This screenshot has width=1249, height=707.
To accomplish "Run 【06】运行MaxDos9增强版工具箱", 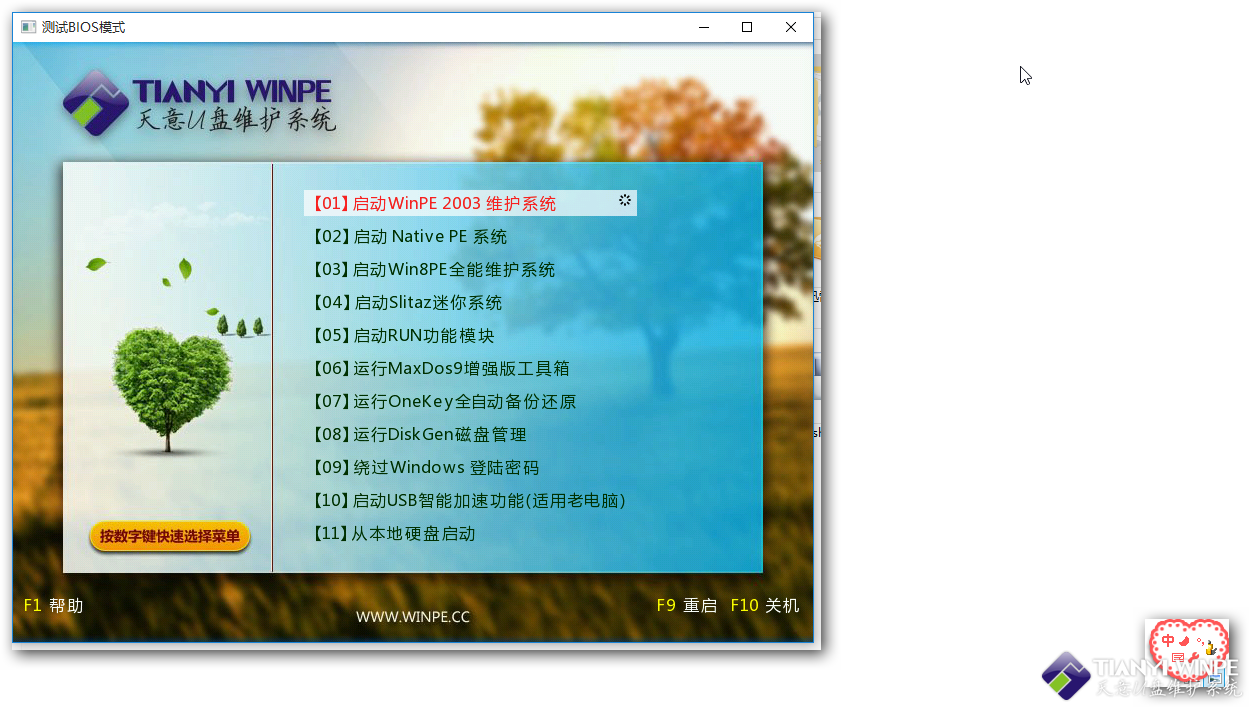I will pos(440,369).
